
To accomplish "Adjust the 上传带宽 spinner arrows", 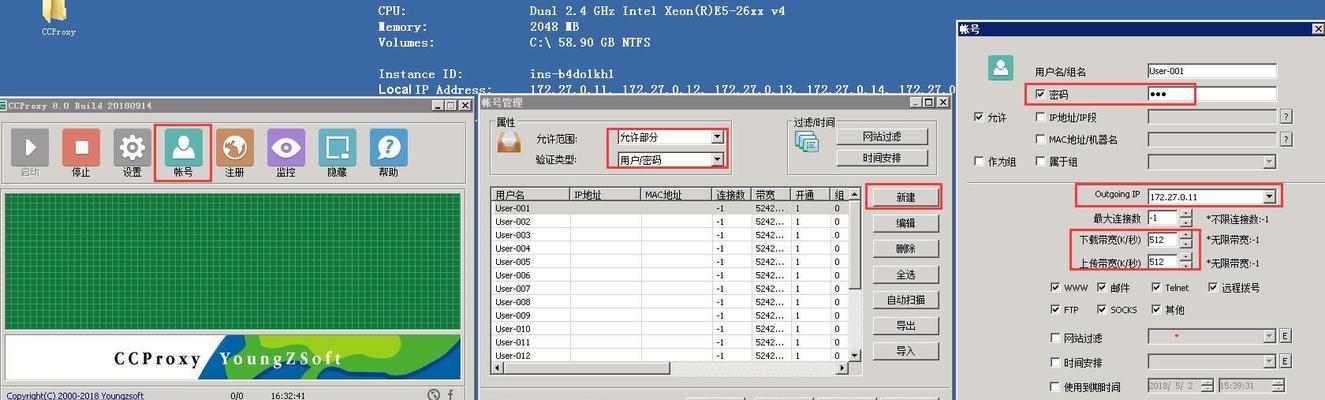I will [x=1186, y=262].
